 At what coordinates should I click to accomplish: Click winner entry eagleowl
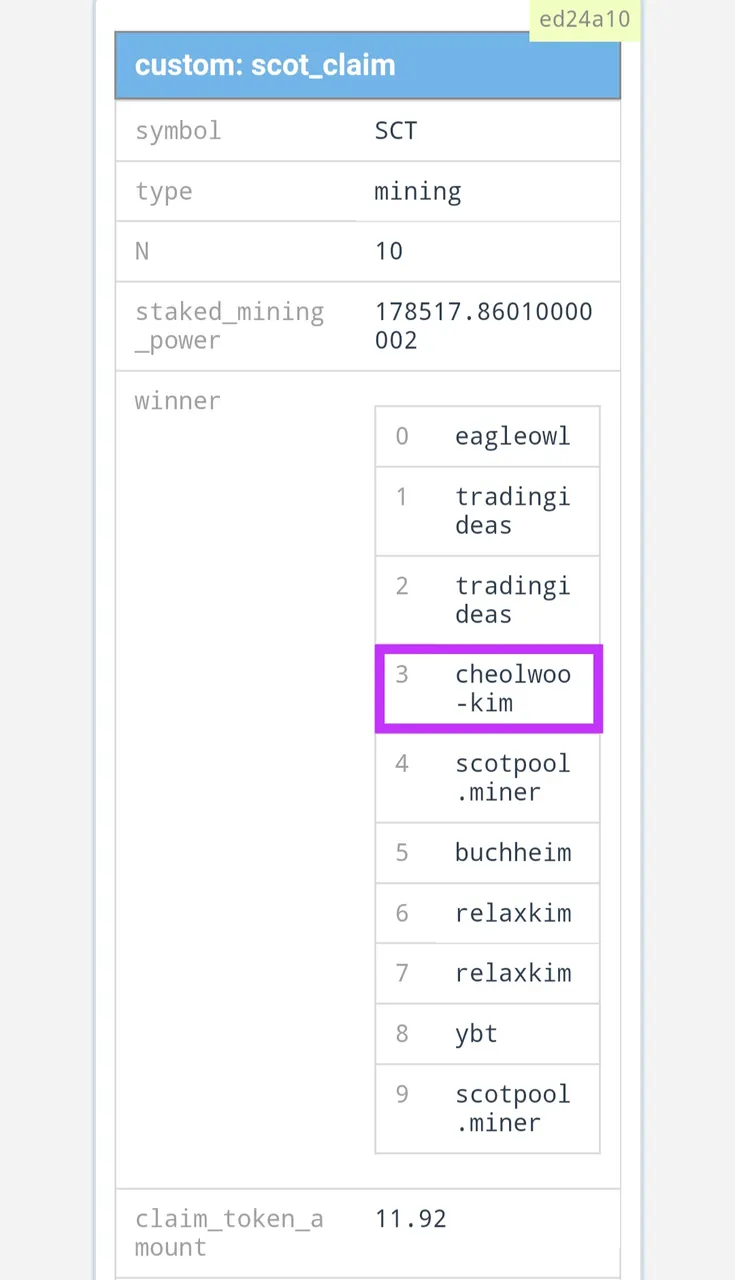[513, 436]
